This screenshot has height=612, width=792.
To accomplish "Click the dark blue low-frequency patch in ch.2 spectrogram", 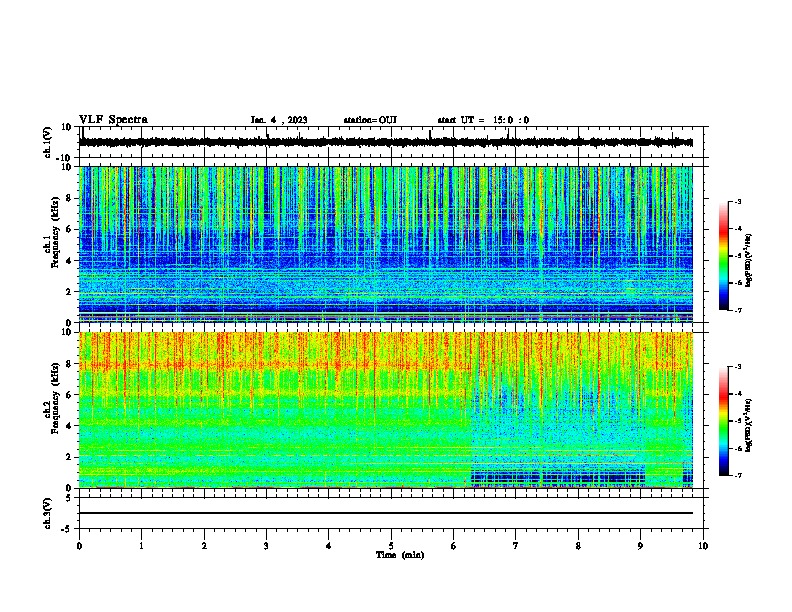I will pos(558,477).
